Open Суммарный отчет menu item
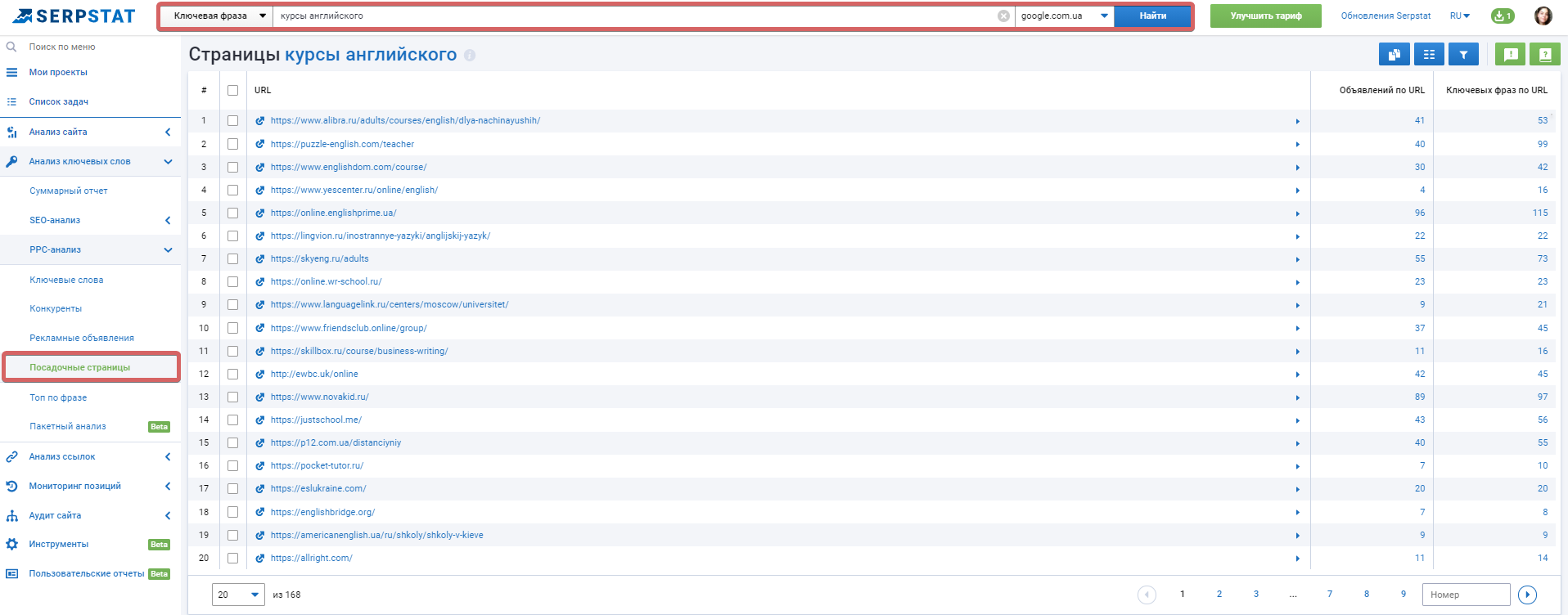This screenshot has height=615, width=1568. pos(69,191)
